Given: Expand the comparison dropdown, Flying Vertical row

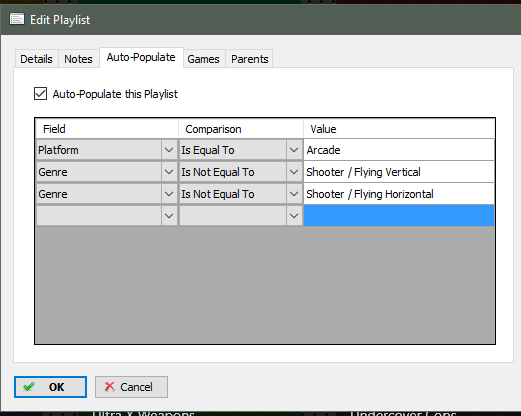Looking at the screenshot, I should (x=294, y=172).
